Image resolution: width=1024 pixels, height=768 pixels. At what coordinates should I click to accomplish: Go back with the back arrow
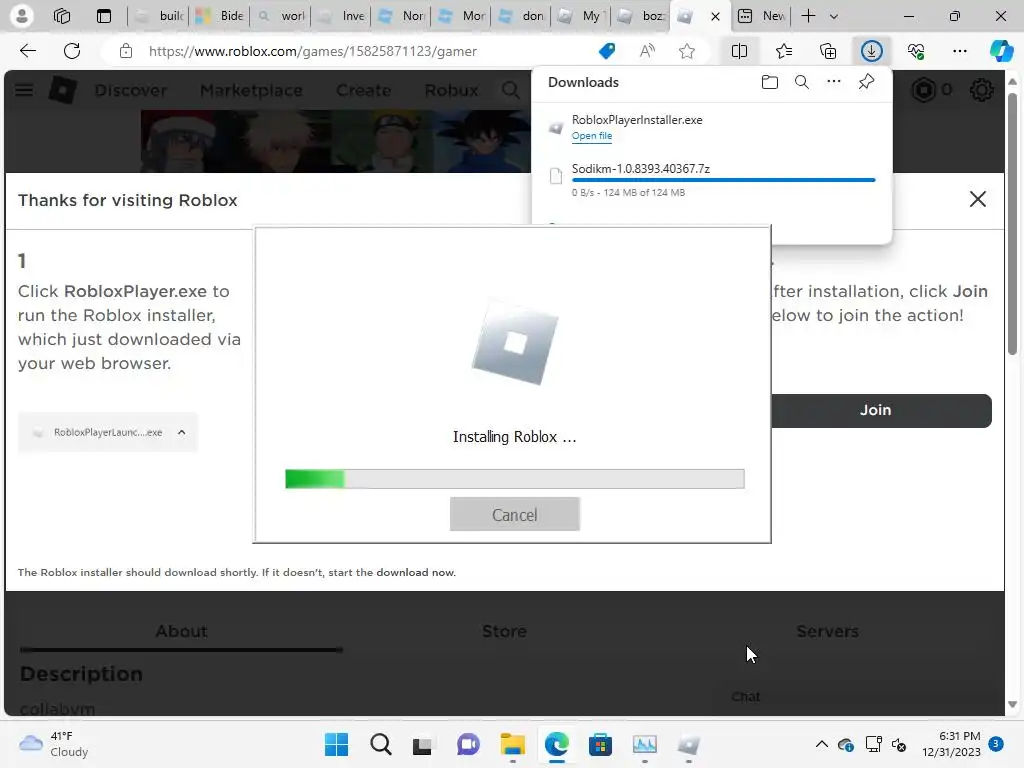tap(27, 51)
